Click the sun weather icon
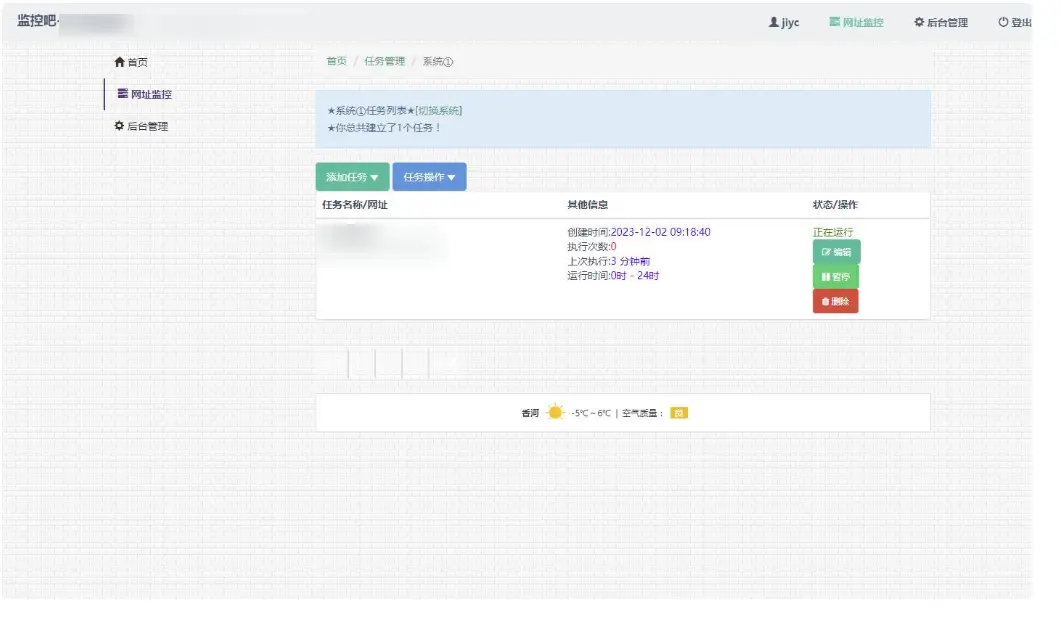 coord(555,412)
